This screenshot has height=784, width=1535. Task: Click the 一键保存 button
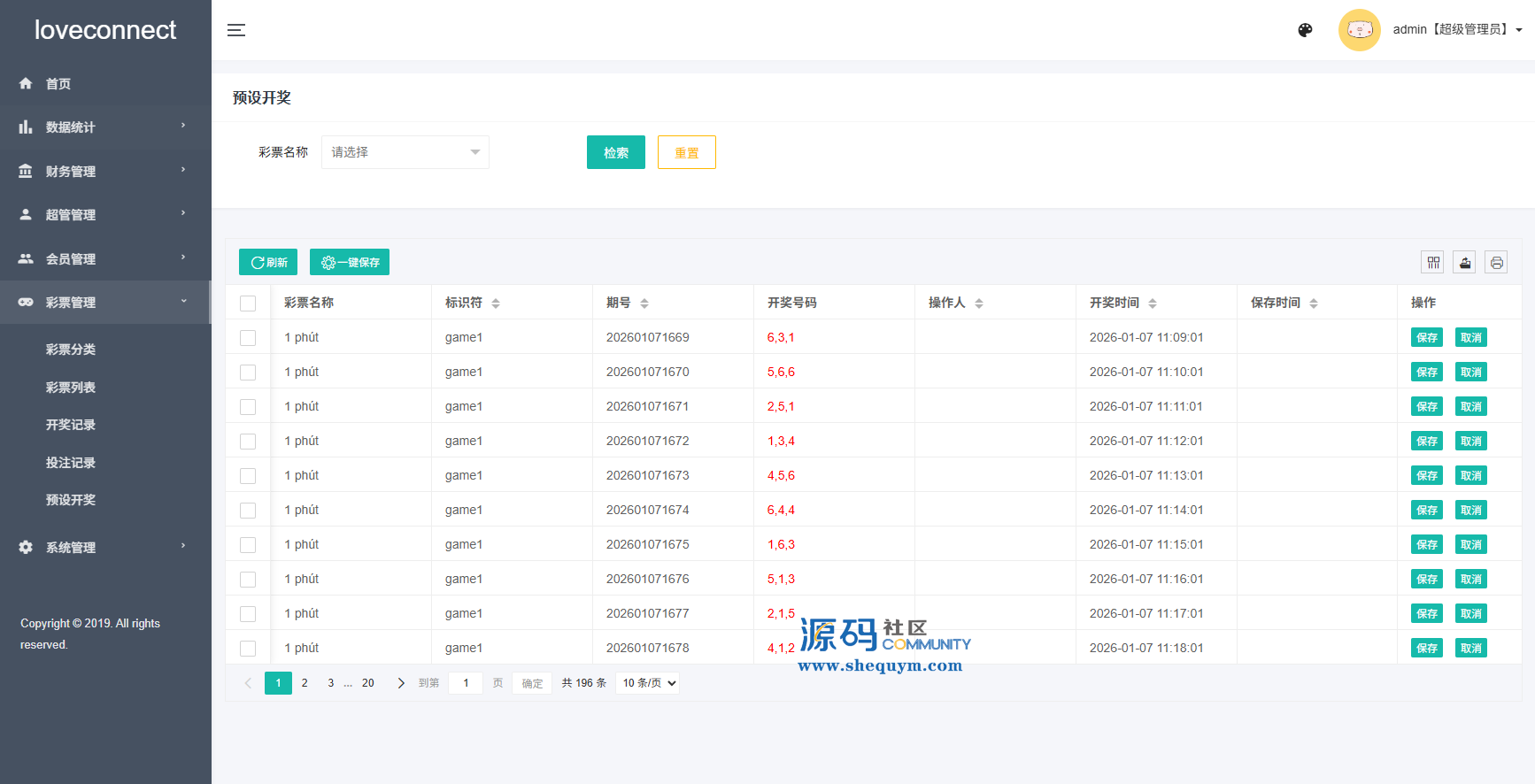click(x=350, y=262)
